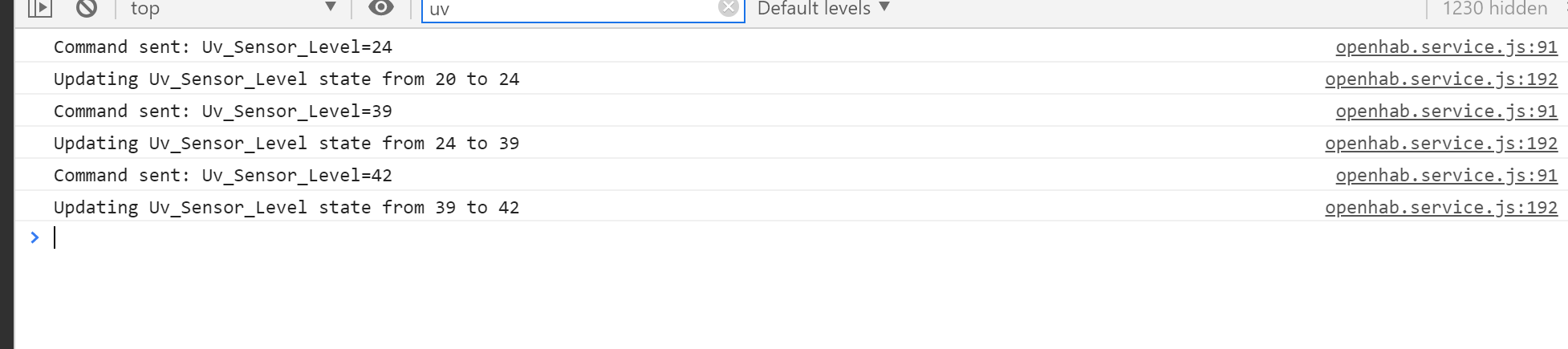
Task: Open the openhab.service.js:91 link for Level=39
Action: pyautogui.click(x=1446, y=111)
